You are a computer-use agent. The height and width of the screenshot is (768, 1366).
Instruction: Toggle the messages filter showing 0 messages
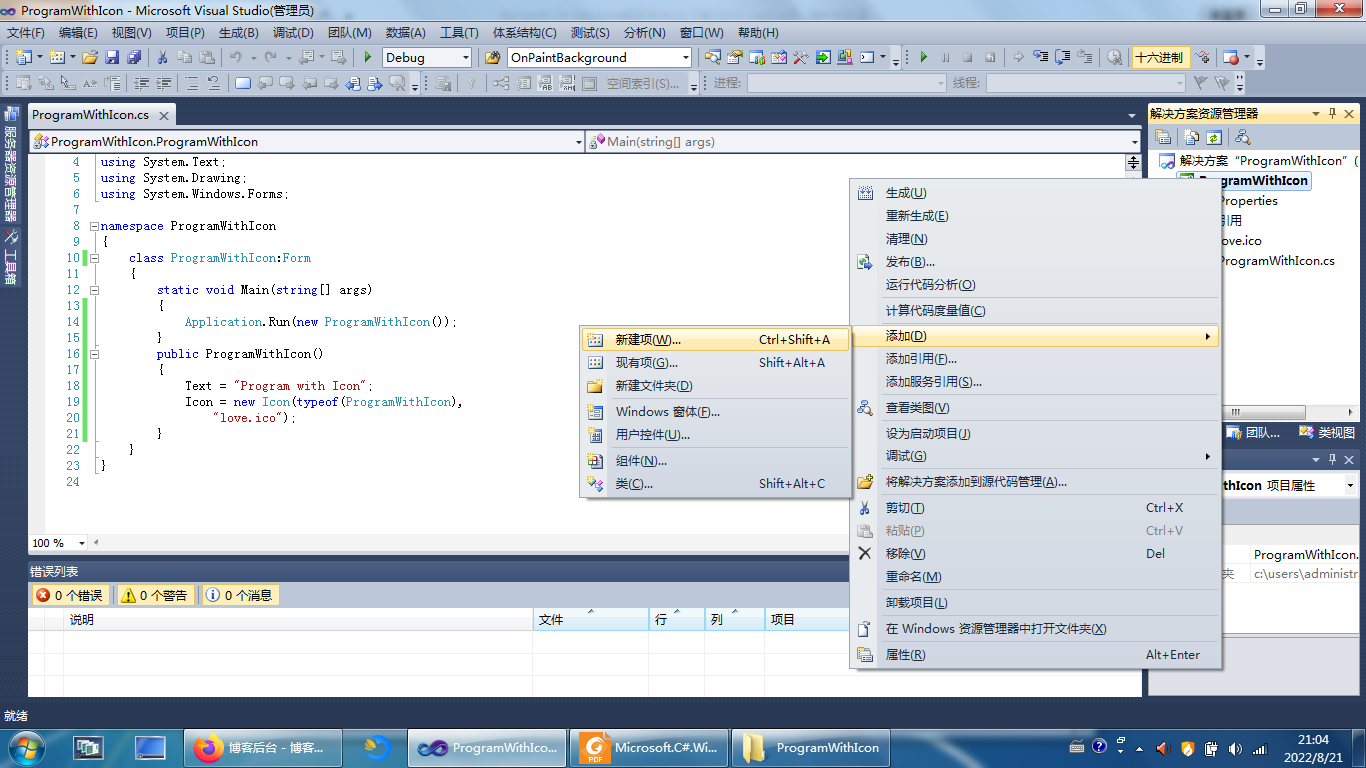[x=239, y=595]
